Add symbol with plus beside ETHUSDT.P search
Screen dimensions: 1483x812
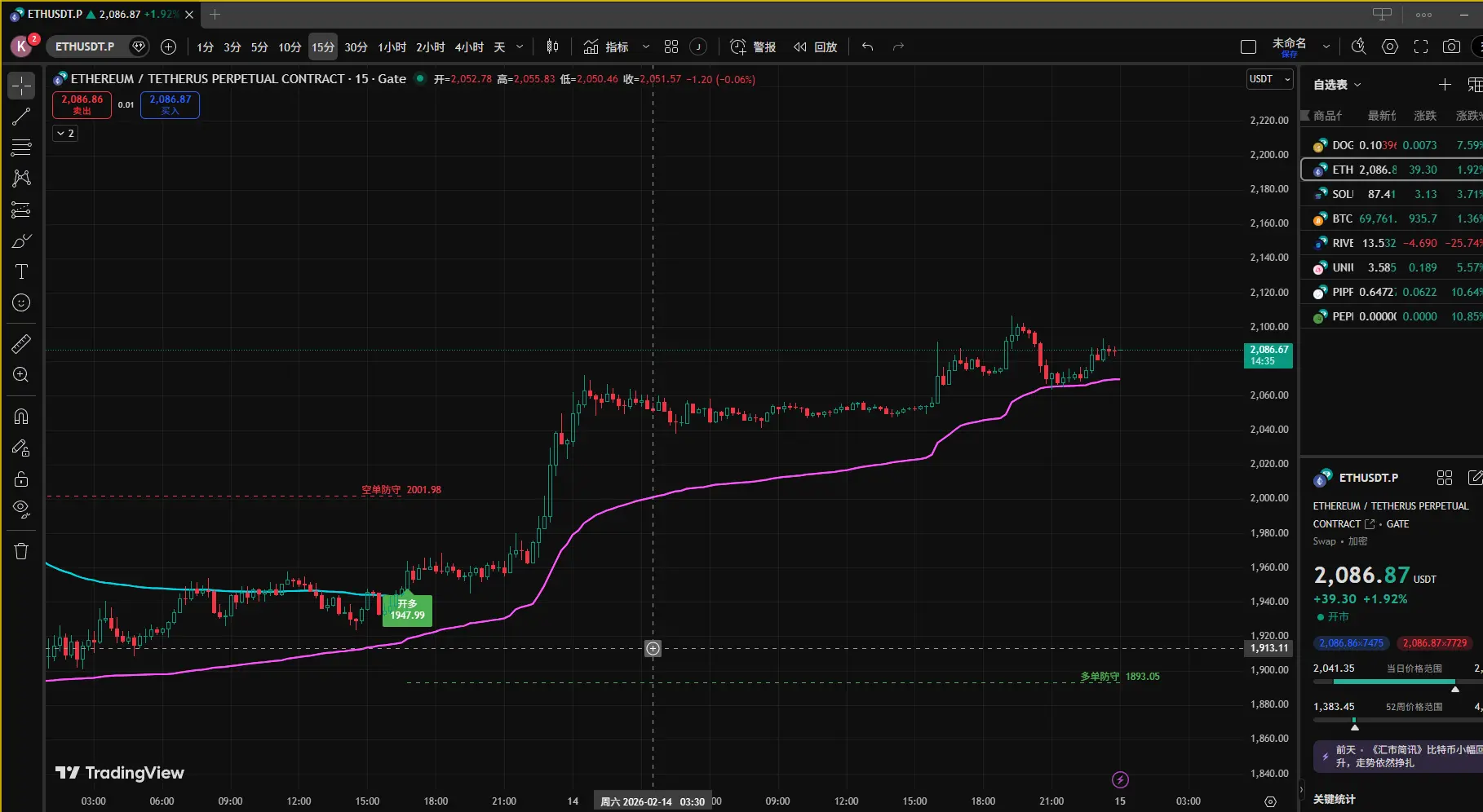click(169, 46)
